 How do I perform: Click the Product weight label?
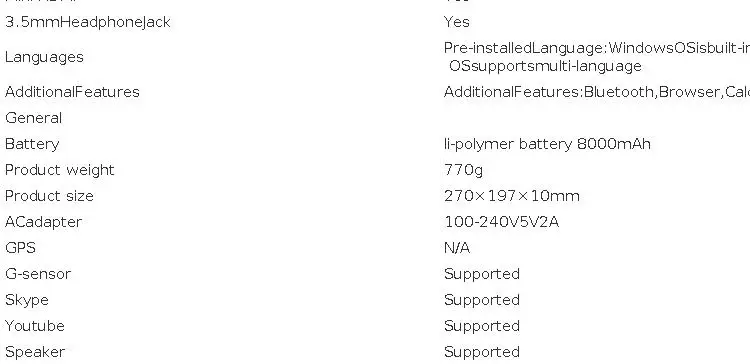(60, 170)
